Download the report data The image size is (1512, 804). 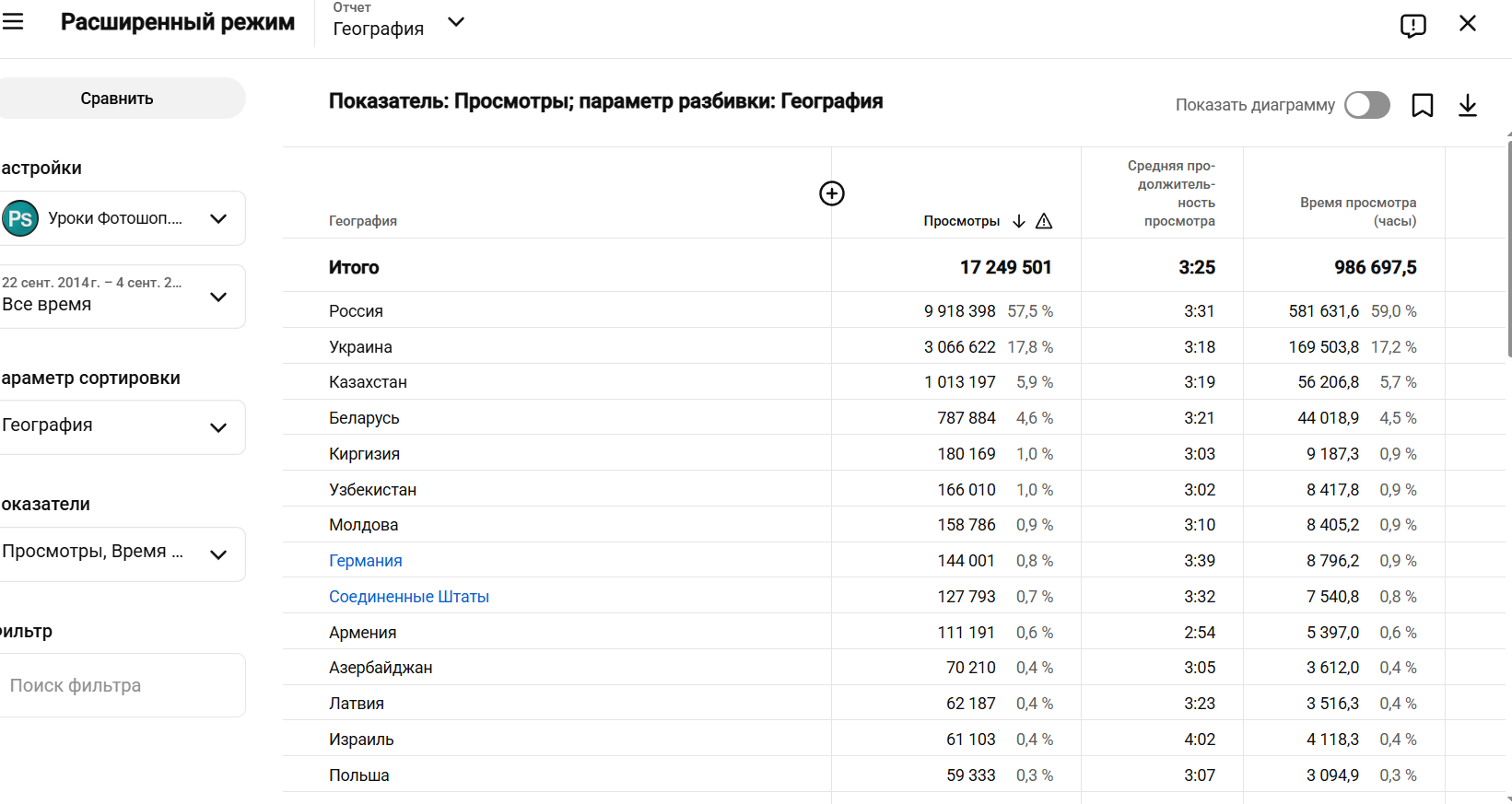point(1468,106)
